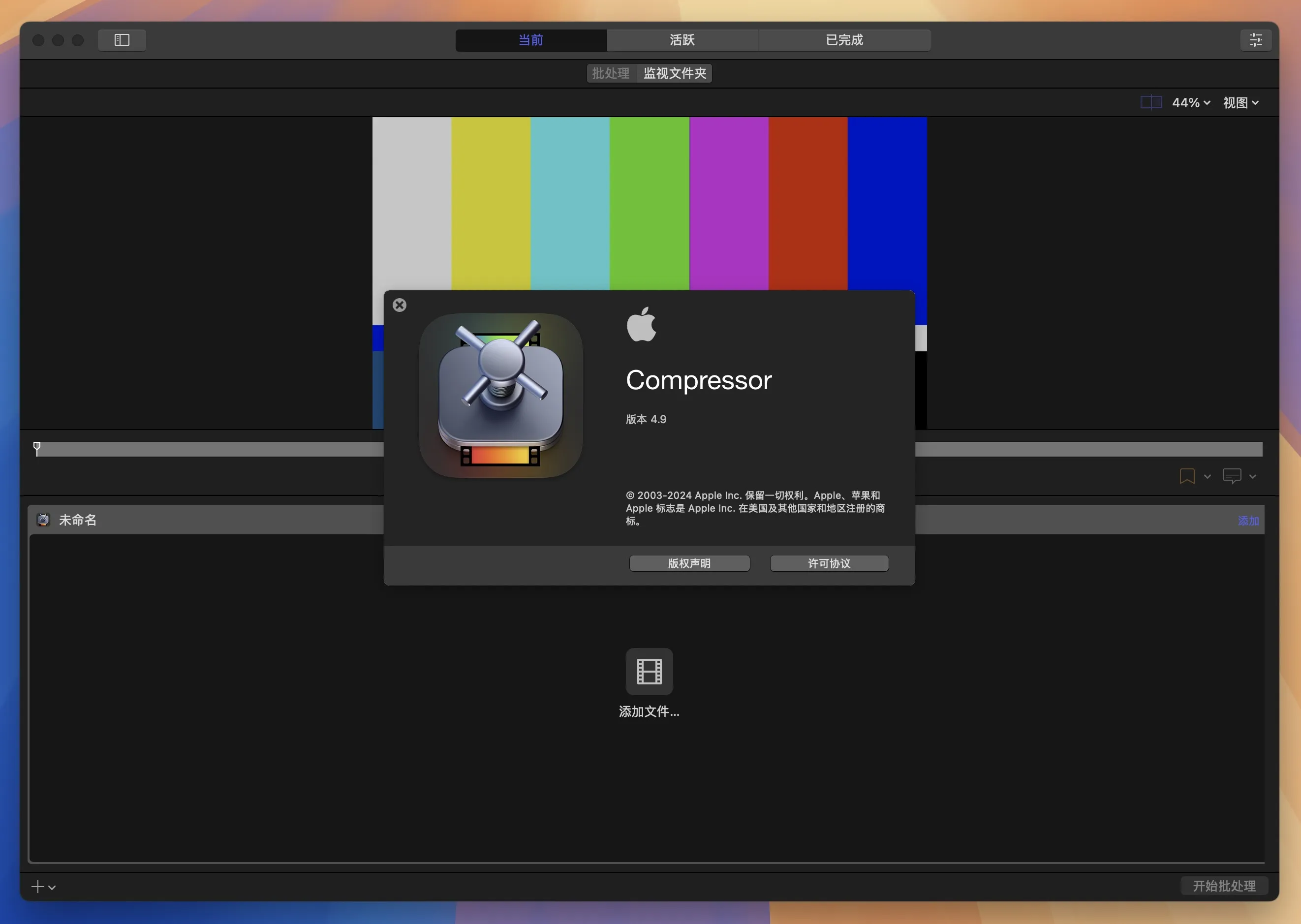Click the 开始批处理 button

[1224, 886]
